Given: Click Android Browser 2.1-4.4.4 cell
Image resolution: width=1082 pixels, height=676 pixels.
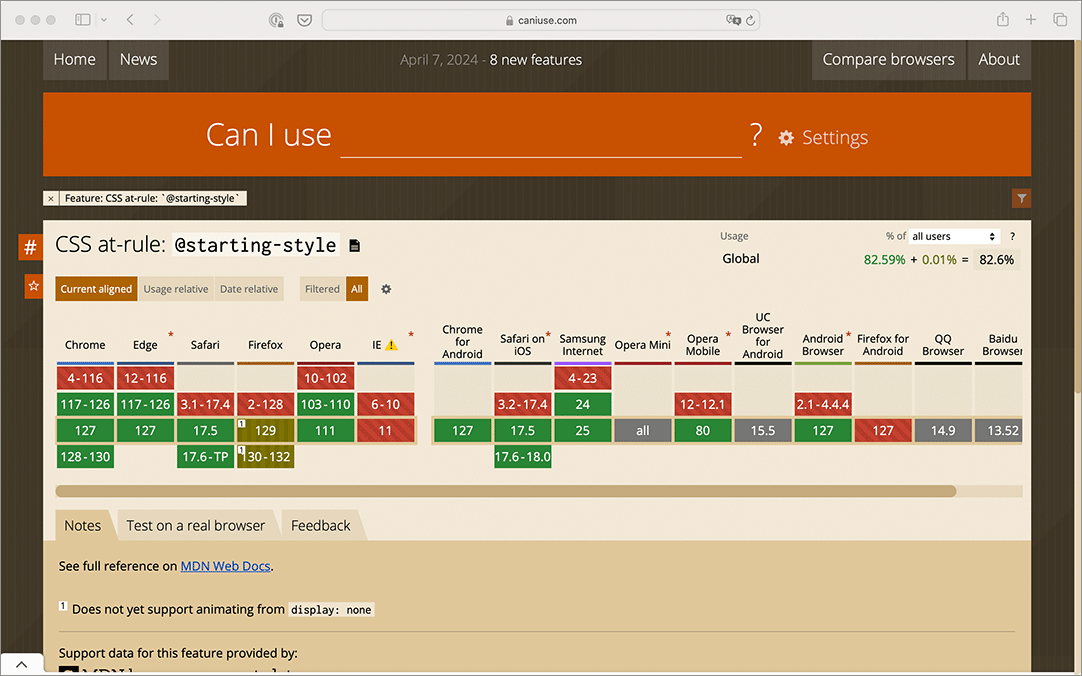Looking at the screenshot, I should (x=823, y=404).
